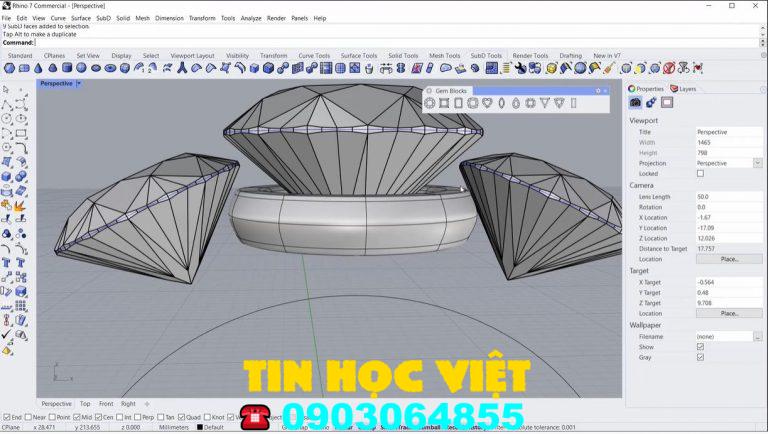Open the camera view properties icon
This screenshot has width=768, height=434.
pos(636,102)
